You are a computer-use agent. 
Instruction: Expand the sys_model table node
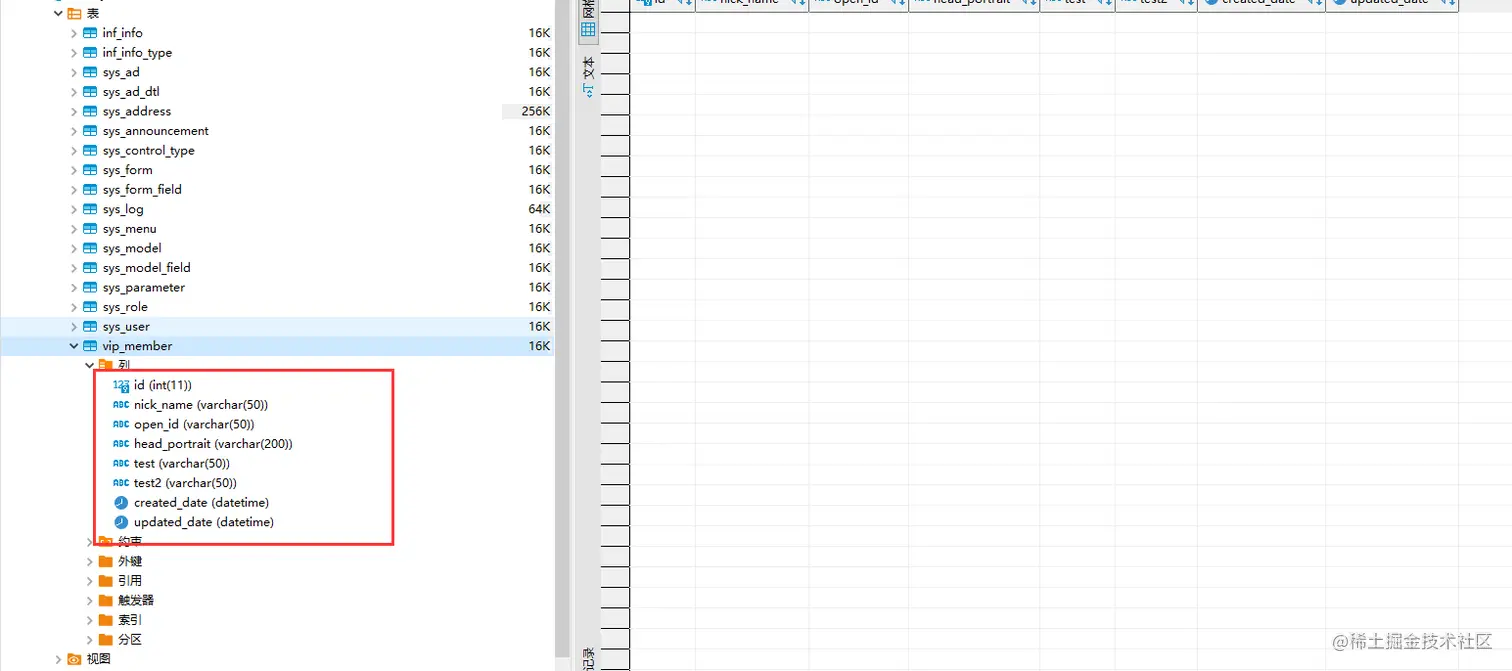click(74, 248)
